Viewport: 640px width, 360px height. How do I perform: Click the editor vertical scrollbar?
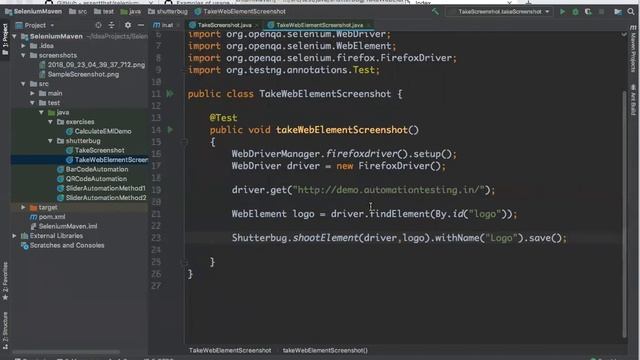624,214
